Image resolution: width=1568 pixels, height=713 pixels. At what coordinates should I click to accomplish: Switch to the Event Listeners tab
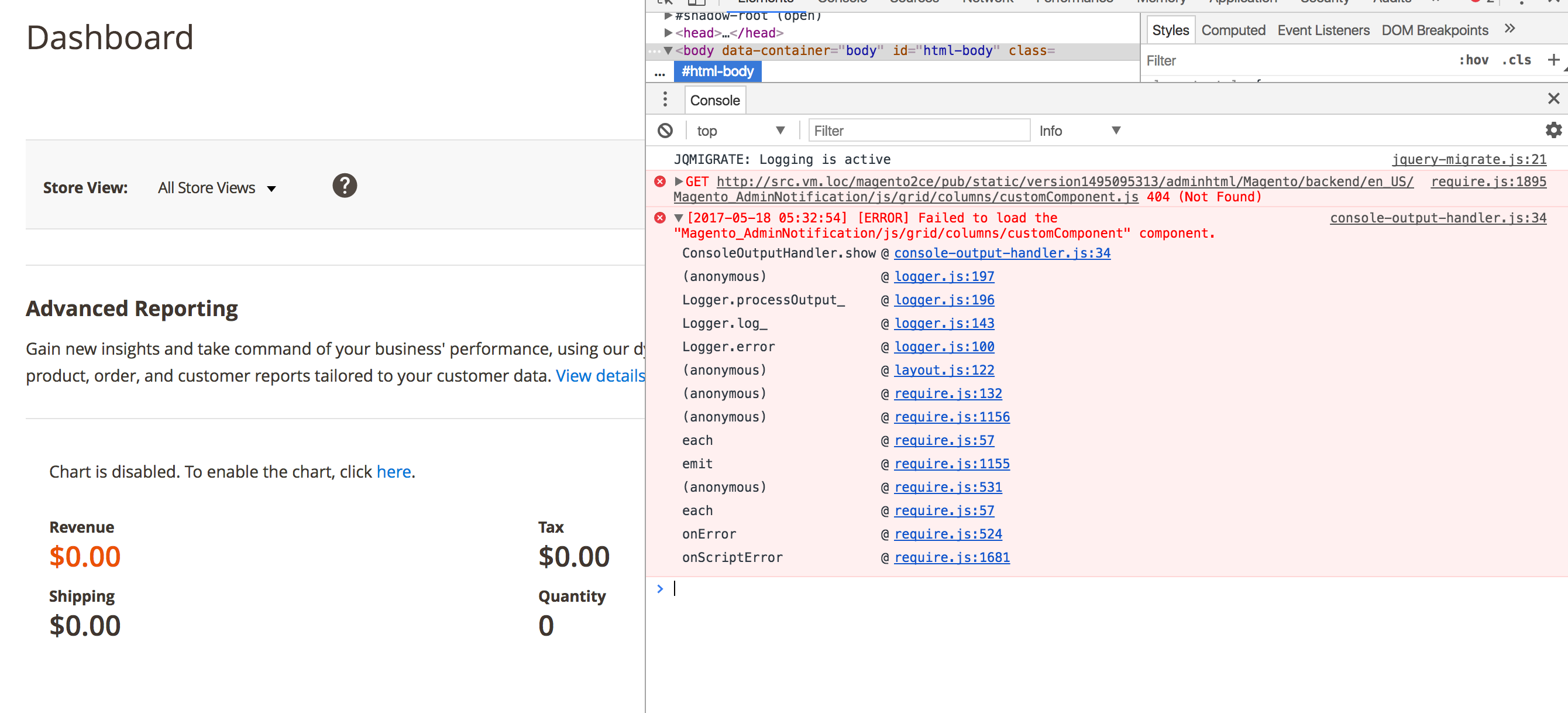tap(1323, 30)
